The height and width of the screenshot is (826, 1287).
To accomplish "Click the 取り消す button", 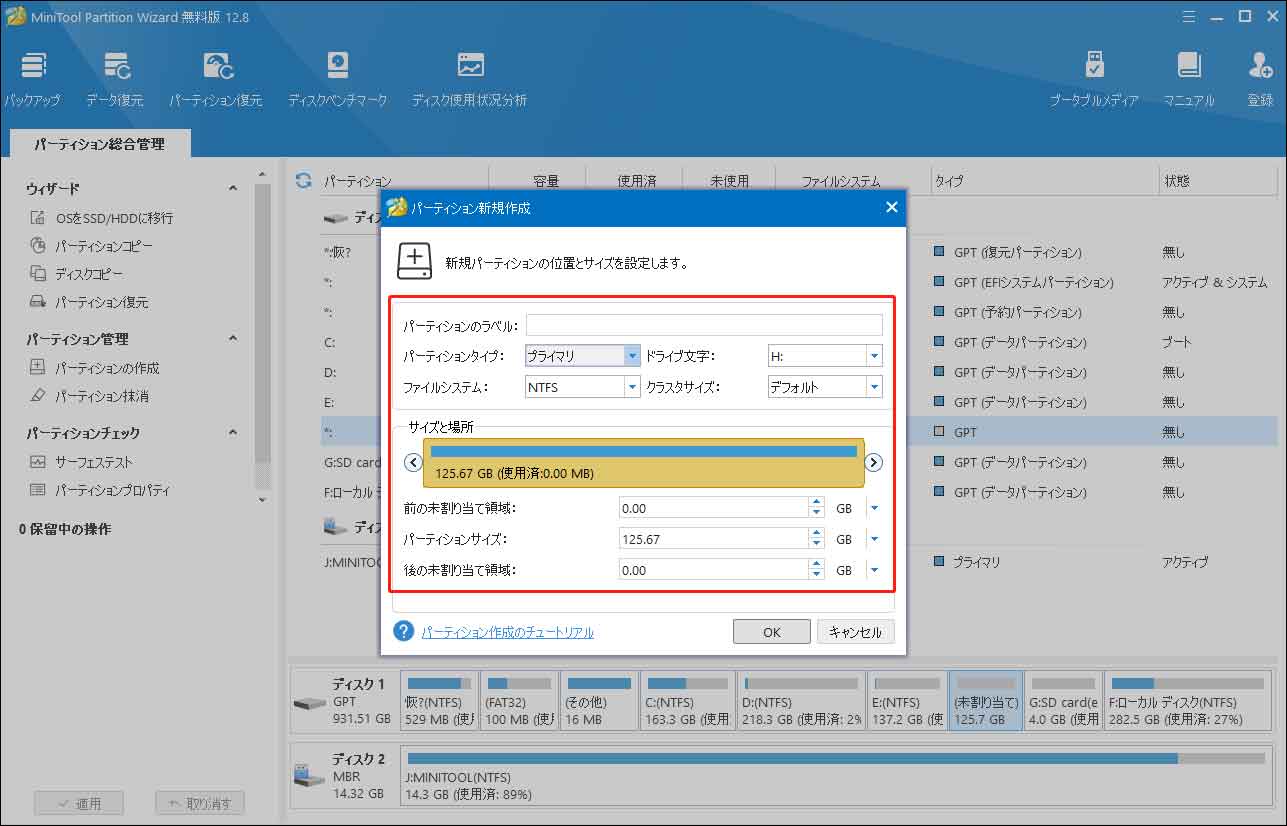I will pos(200,803).
